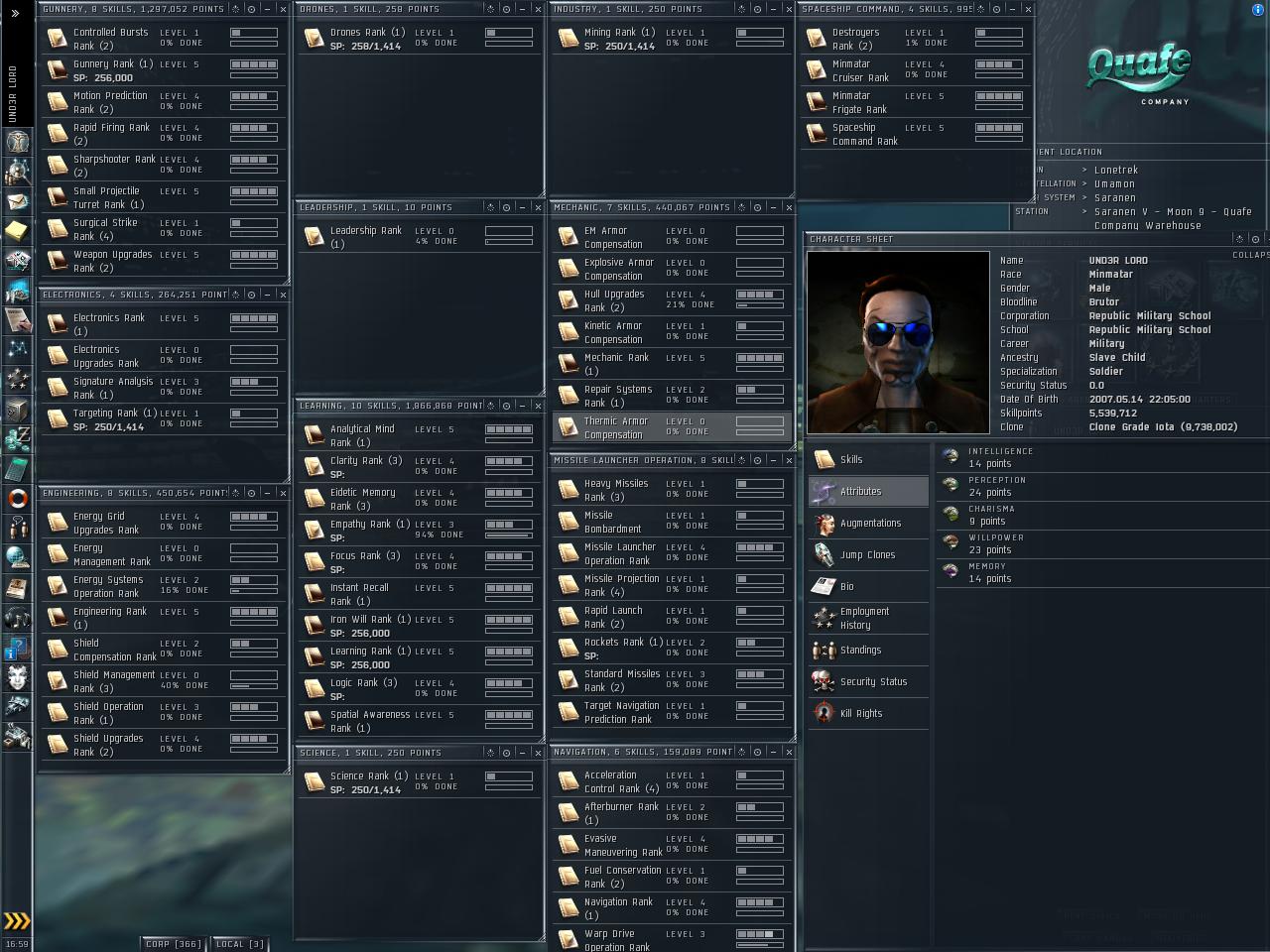The image size is (1270, 952).
Task: Open the Skills tab in character sheet
Action: point(868,459)
